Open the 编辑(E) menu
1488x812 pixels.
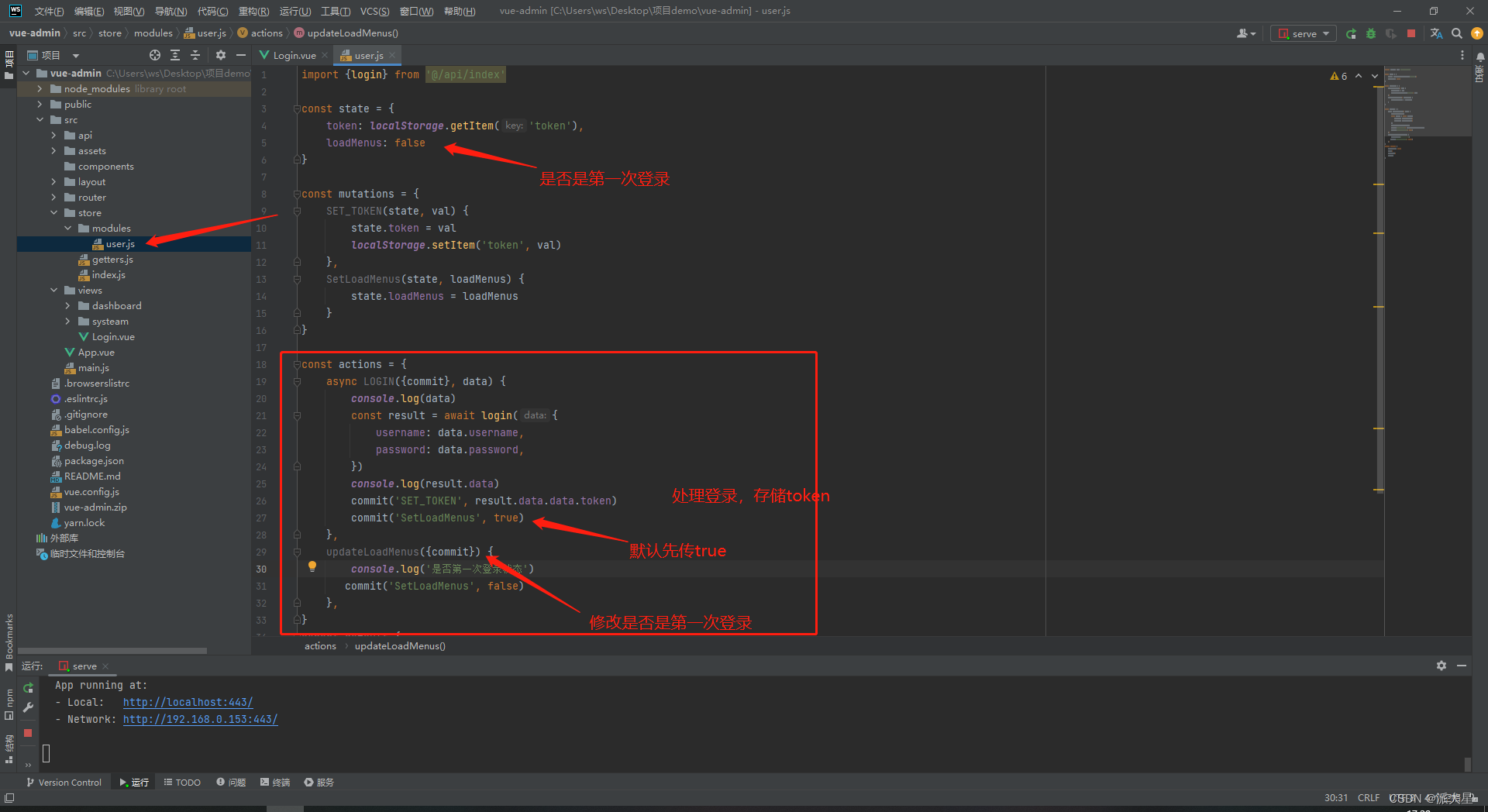[x=89, y=11]
